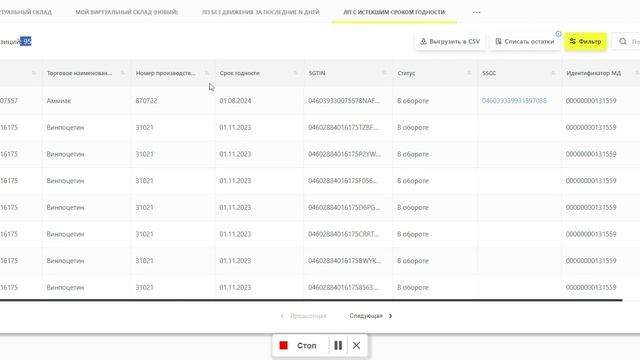Screen dimensions: 640x360
Task: Select the Аммиак product name cell
Action: (x=59, y=101)
